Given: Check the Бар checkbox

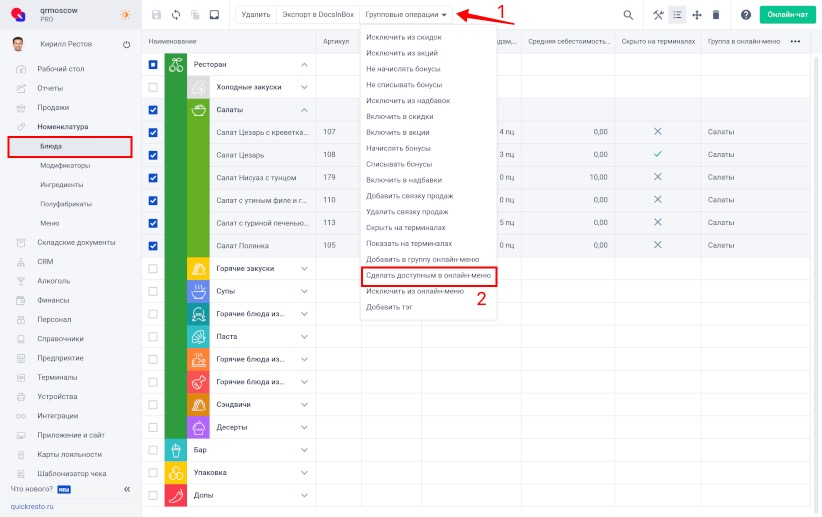Looking at the screenshot, I should pyautogui.click(x=153, y=450).
